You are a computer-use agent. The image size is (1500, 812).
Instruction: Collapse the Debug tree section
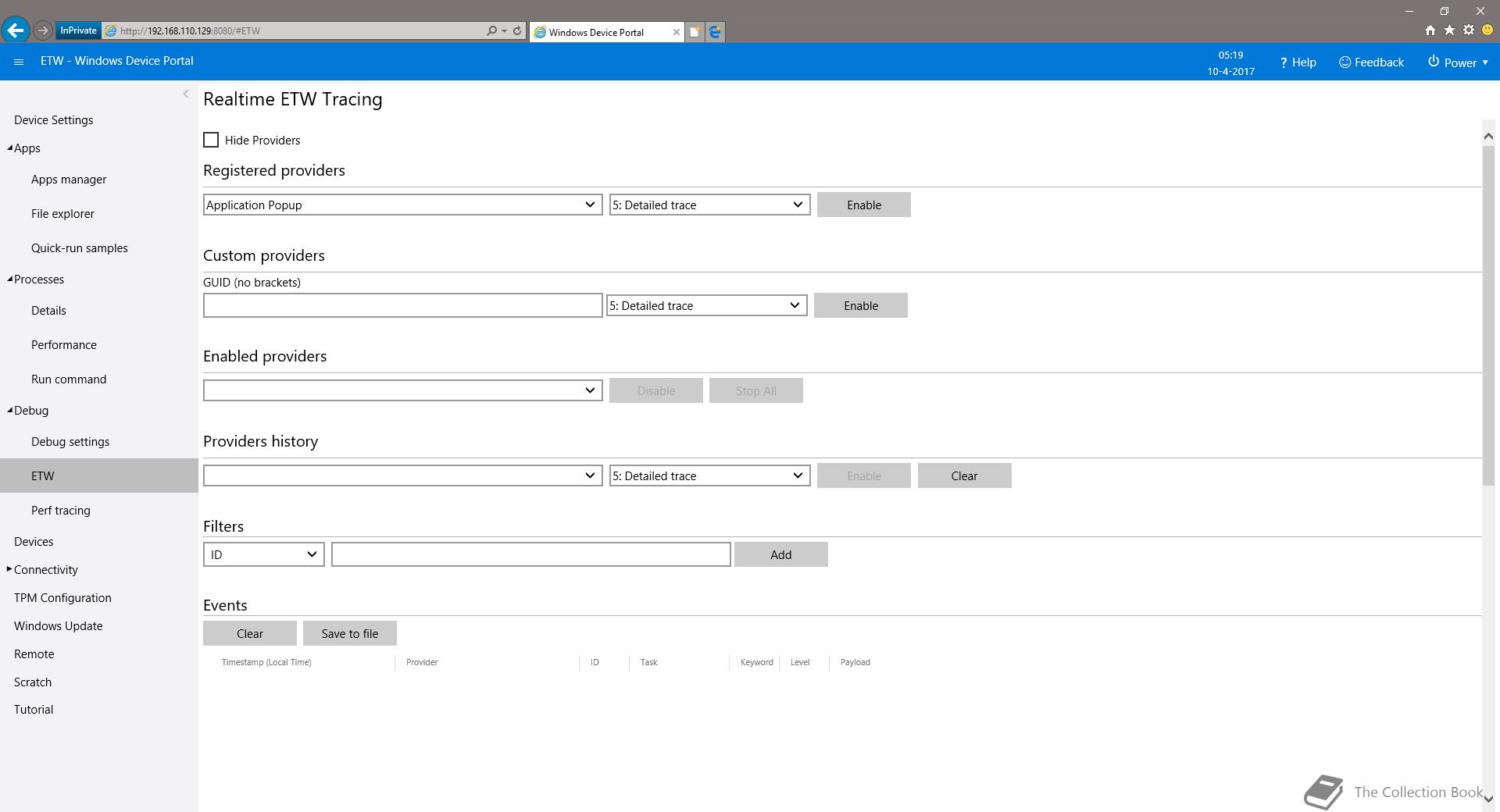tap(10, 410)
